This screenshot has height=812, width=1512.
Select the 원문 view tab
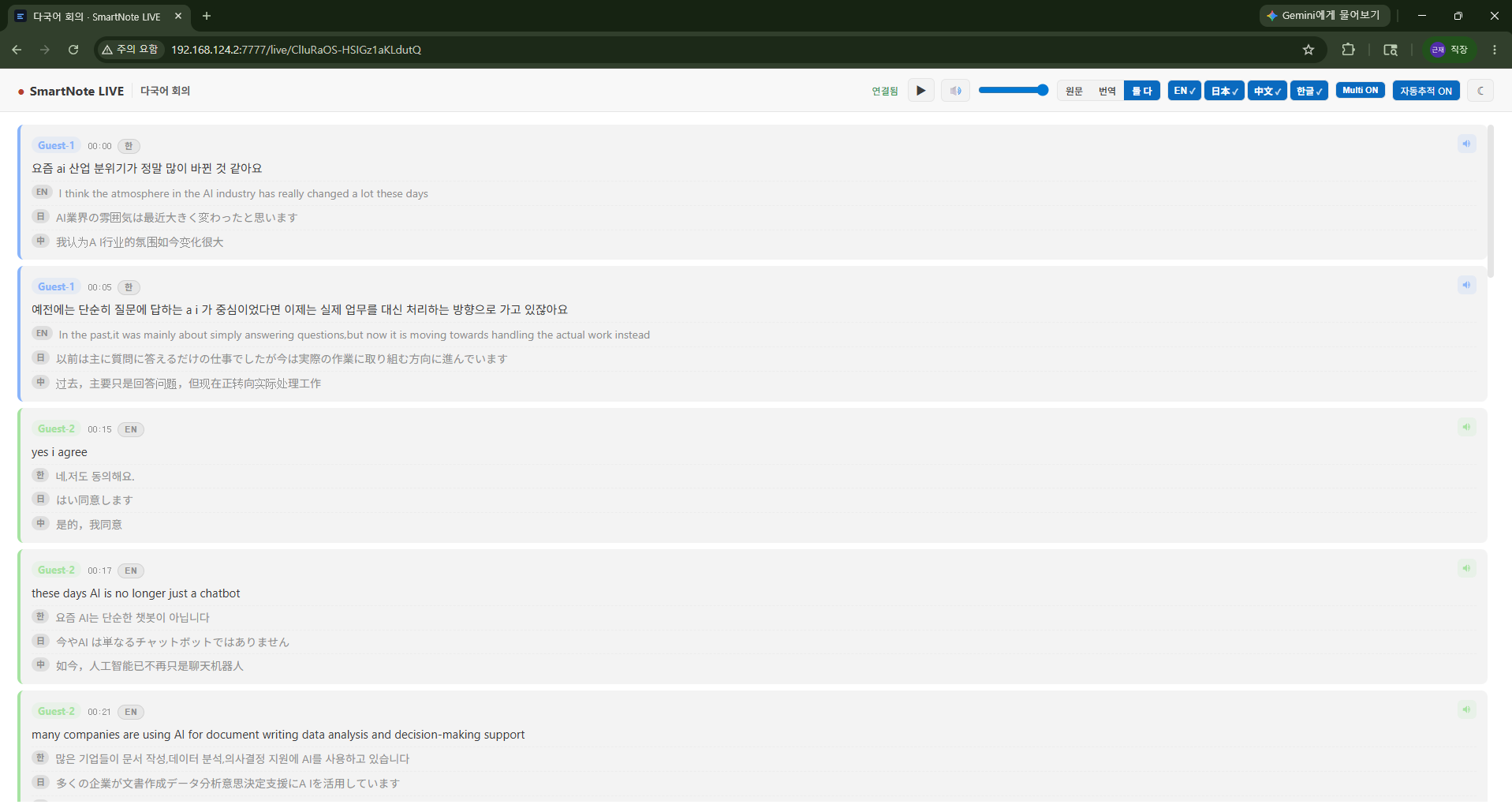point(1074,92)
